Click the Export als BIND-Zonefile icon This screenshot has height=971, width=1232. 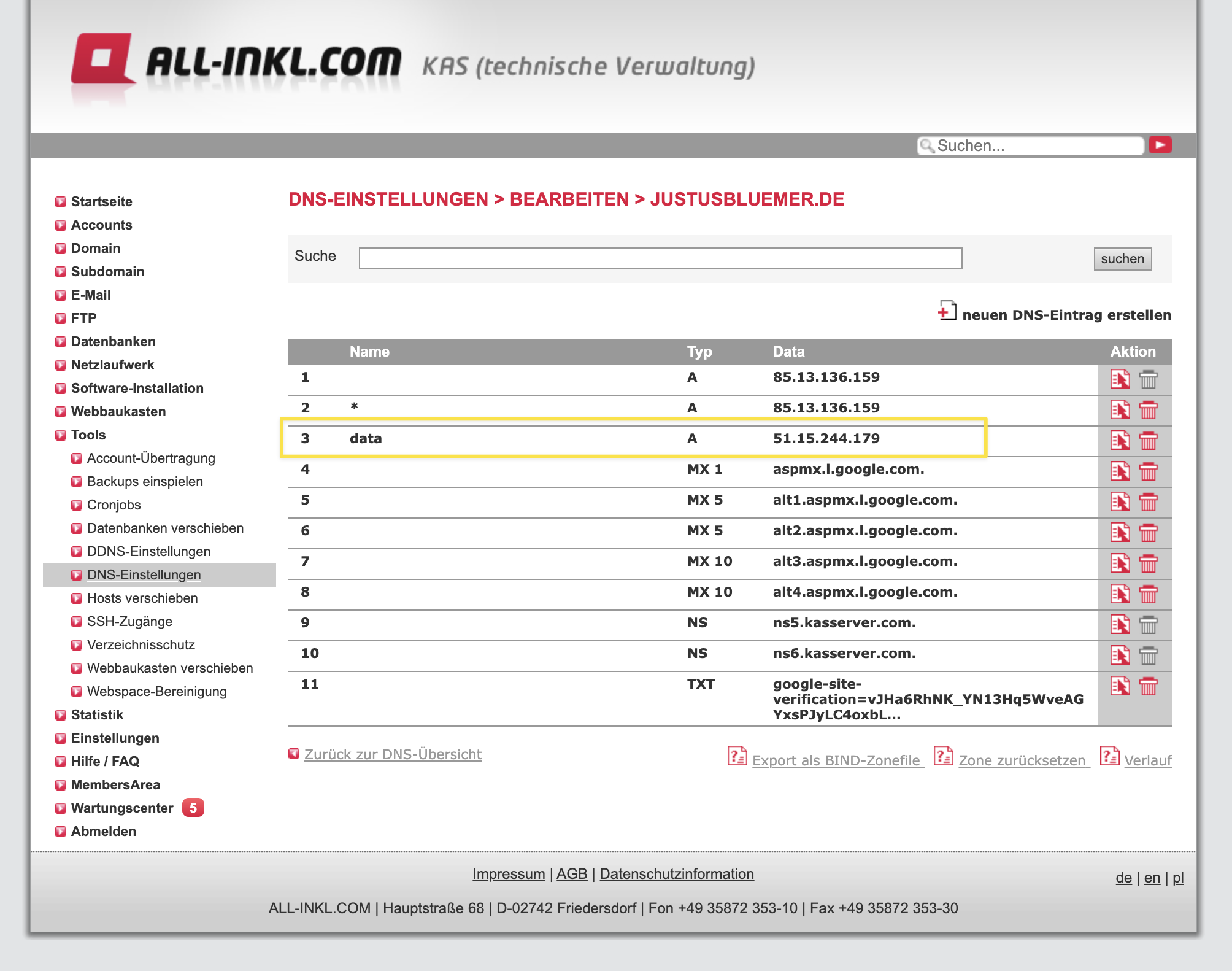pos(737,756)
